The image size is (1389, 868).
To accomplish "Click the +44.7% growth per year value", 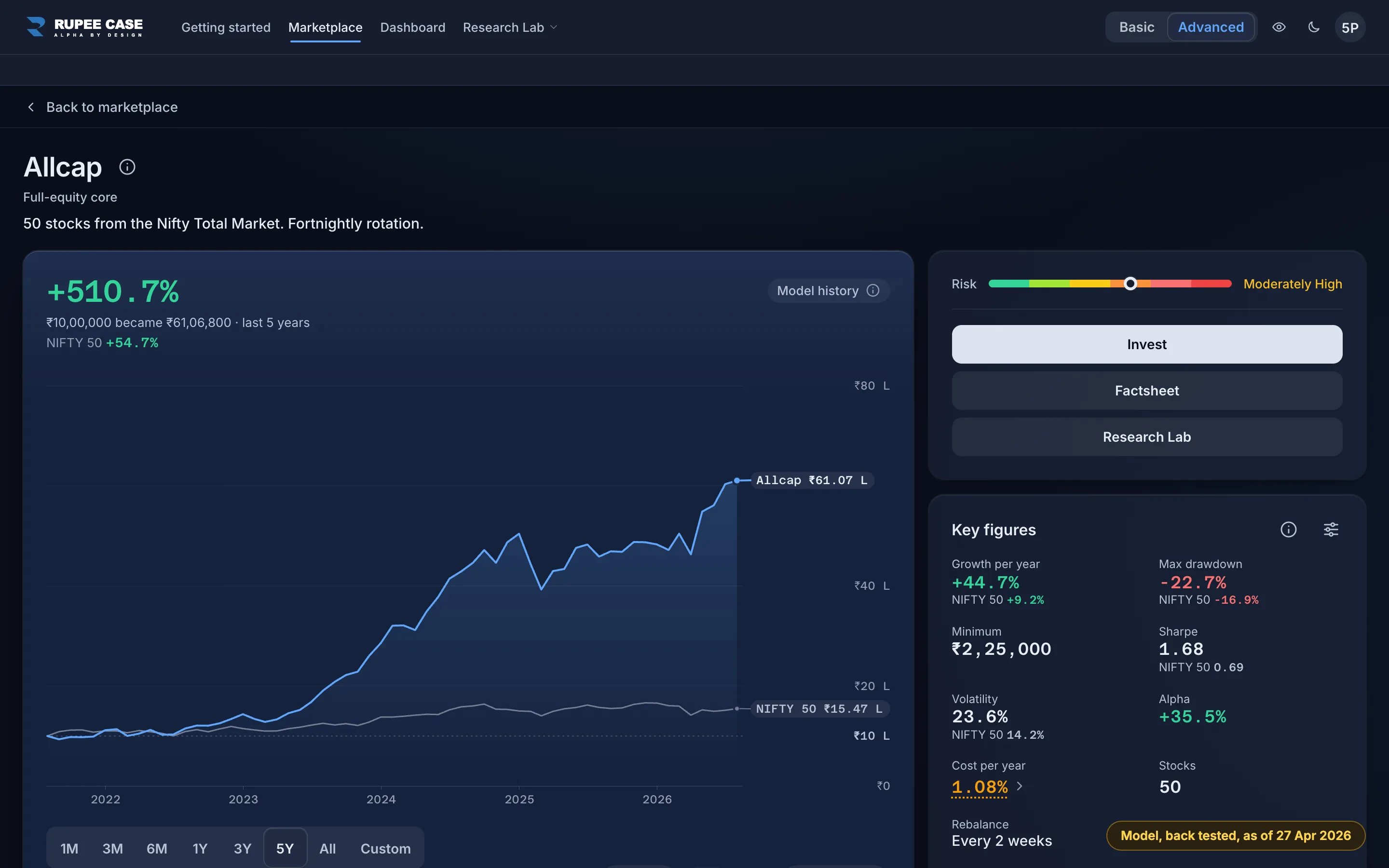I will 985,583.
